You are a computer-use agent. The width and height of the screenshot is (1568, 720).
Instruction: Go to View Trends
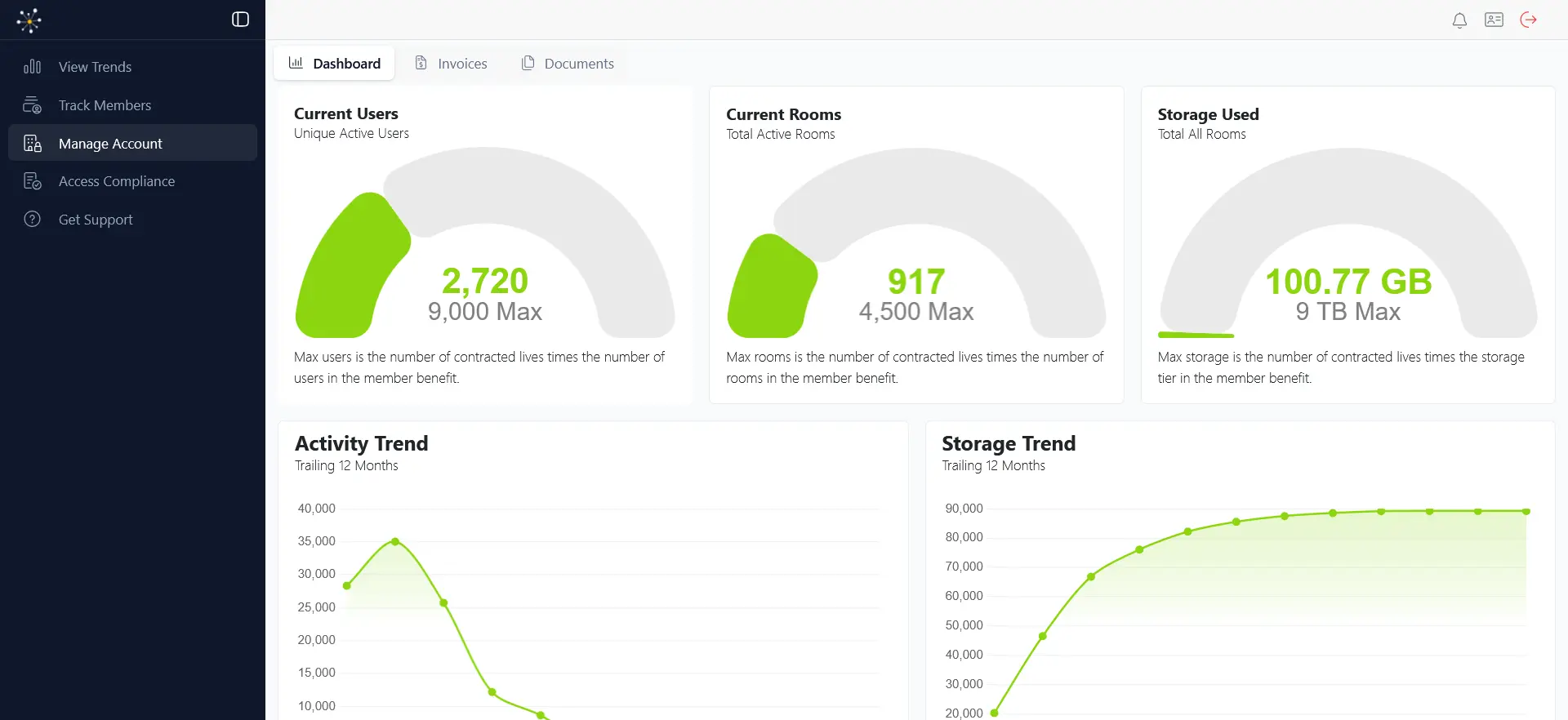point(132,67)
